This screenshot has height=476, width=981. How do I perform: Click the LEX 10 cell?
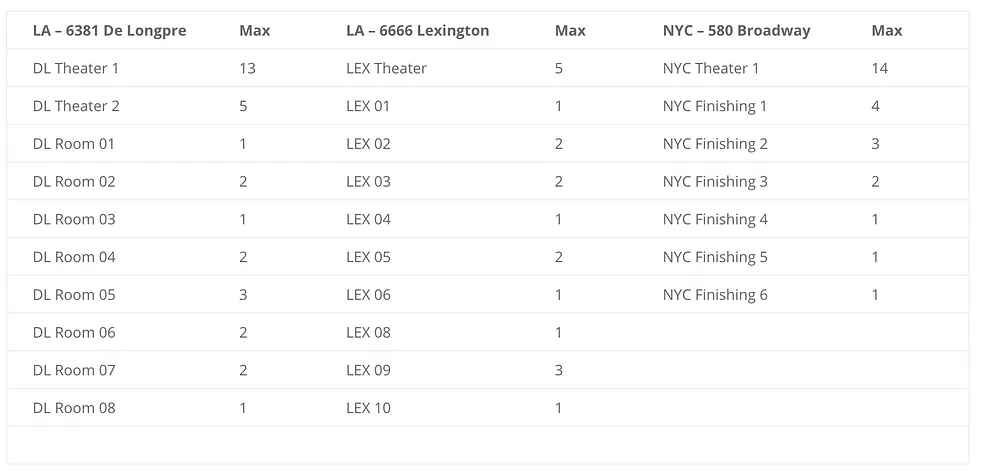tap(368, 408)
